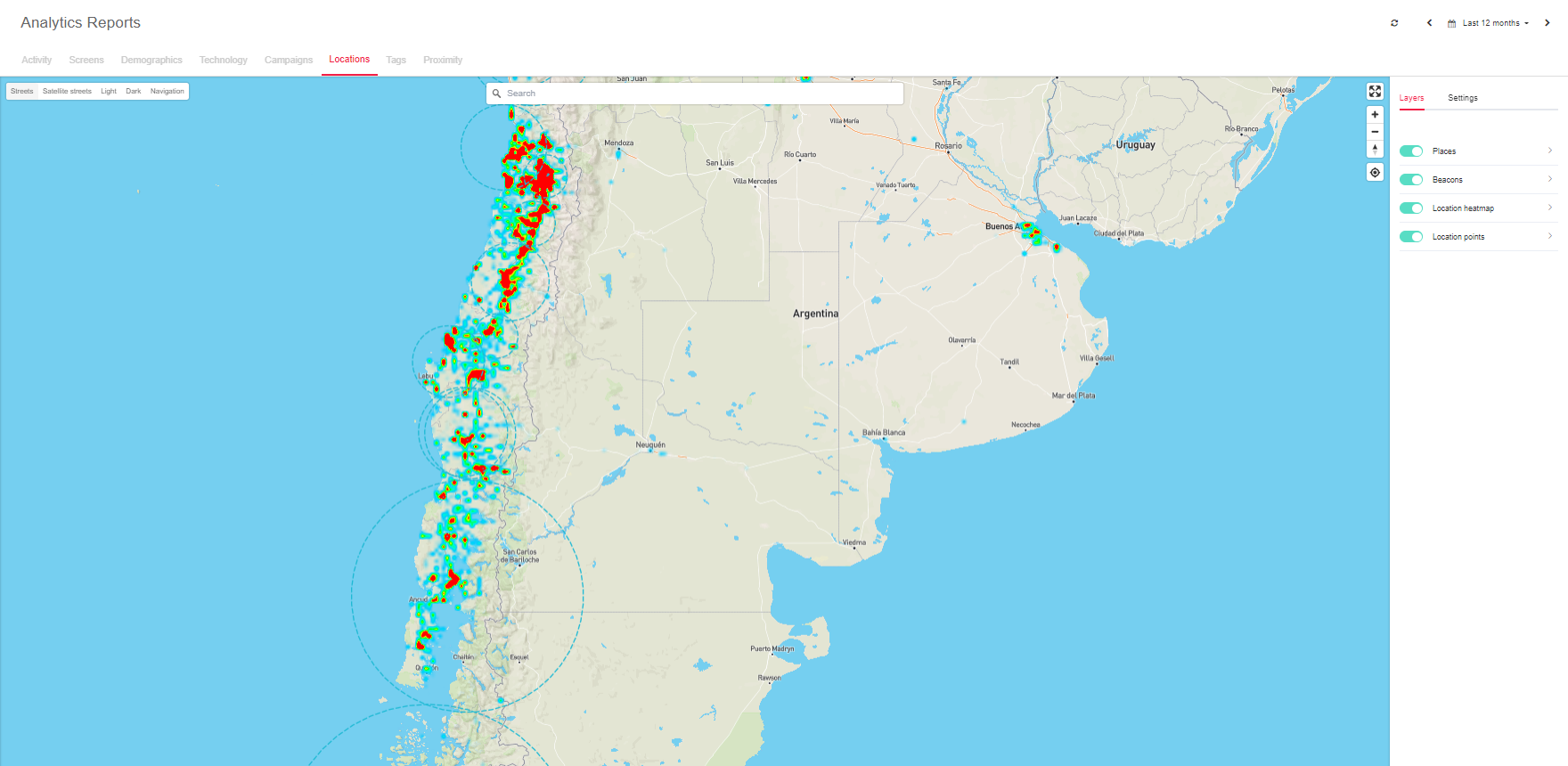
Task: Select Navigation map style
Action: coord(167,91)
